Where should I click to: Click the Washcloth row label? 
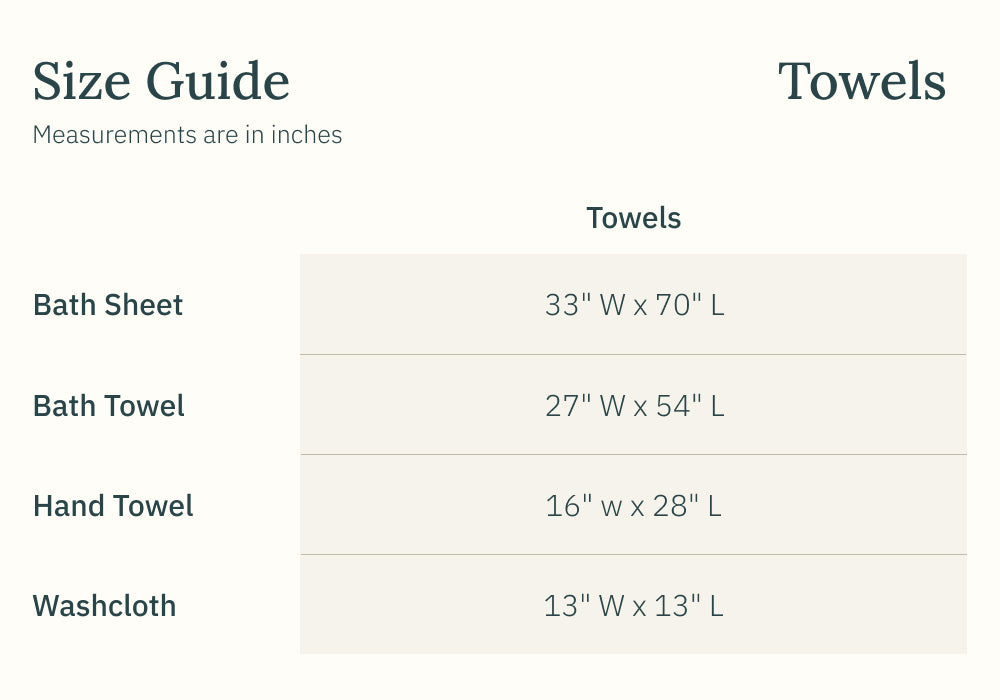click(x=104, y=606)
